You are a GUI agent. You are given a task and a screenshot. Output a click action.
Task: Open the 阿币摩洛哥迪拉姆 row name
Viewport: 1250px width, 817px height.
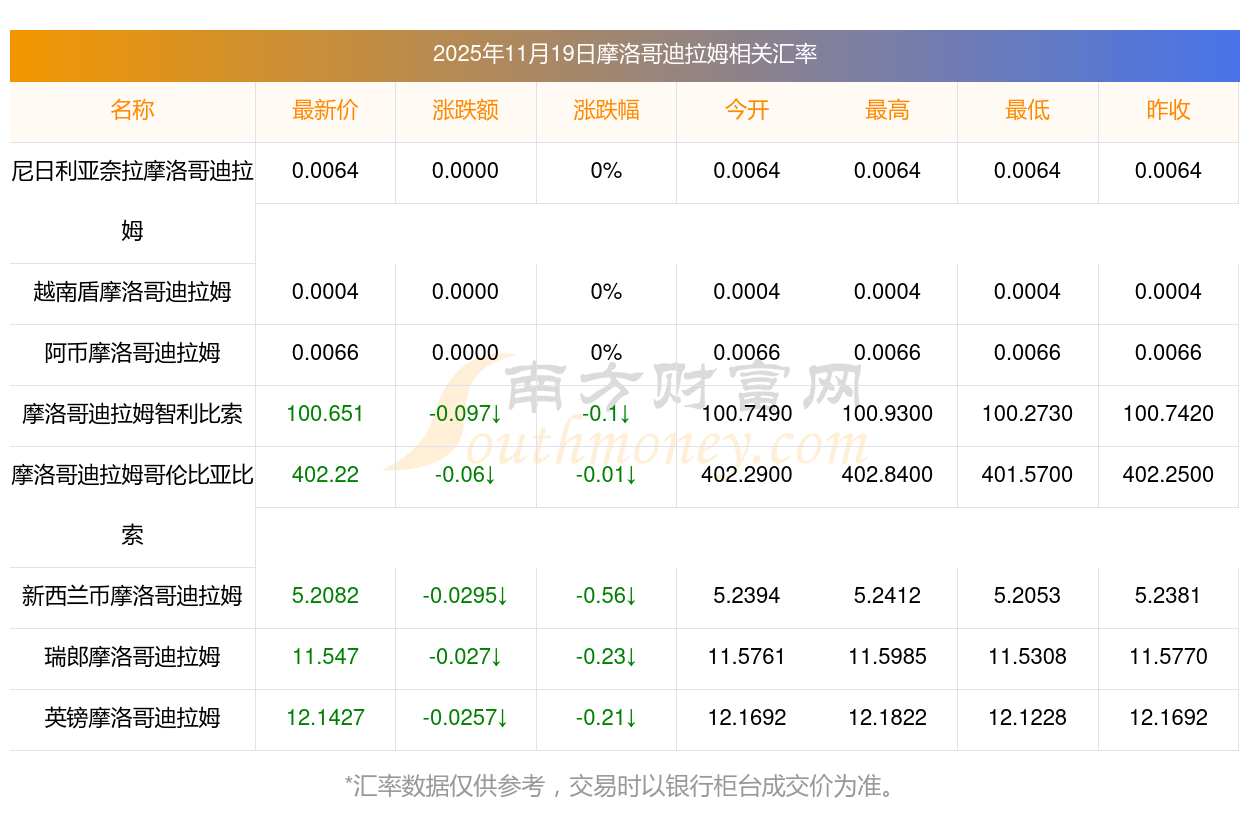pos(132,353)
